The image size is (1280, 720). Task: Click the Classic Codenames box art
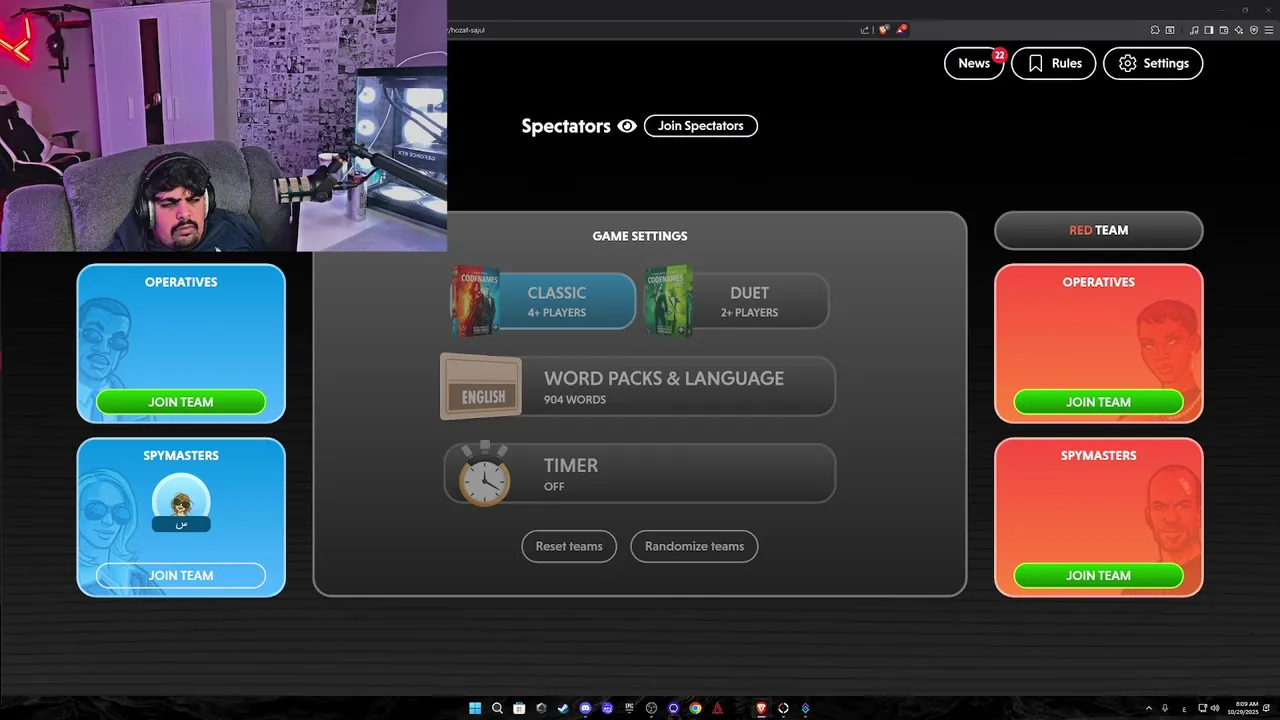[x=475, y=301]
